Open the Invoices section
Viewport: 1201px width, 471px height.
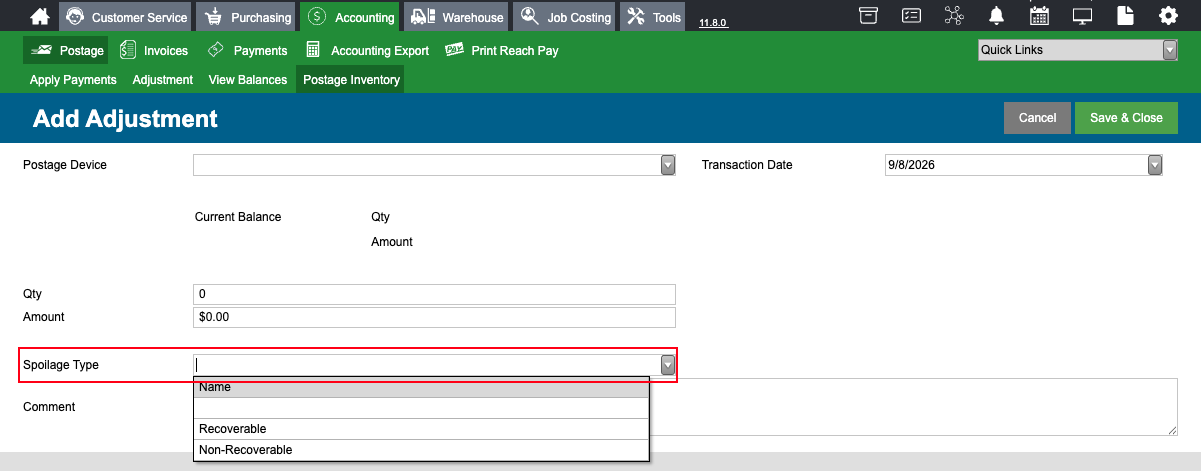click(154, 50)
